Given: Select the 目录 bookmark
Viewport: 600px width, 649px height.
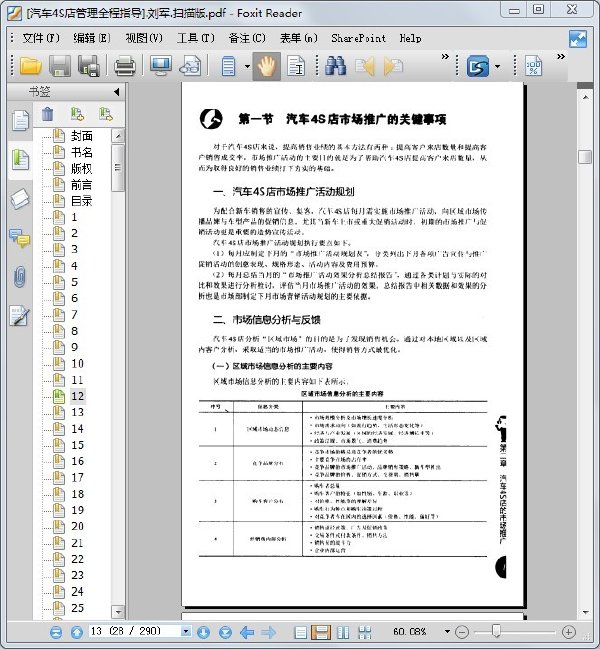Looking at the screenshot, I should click(82, 201).
